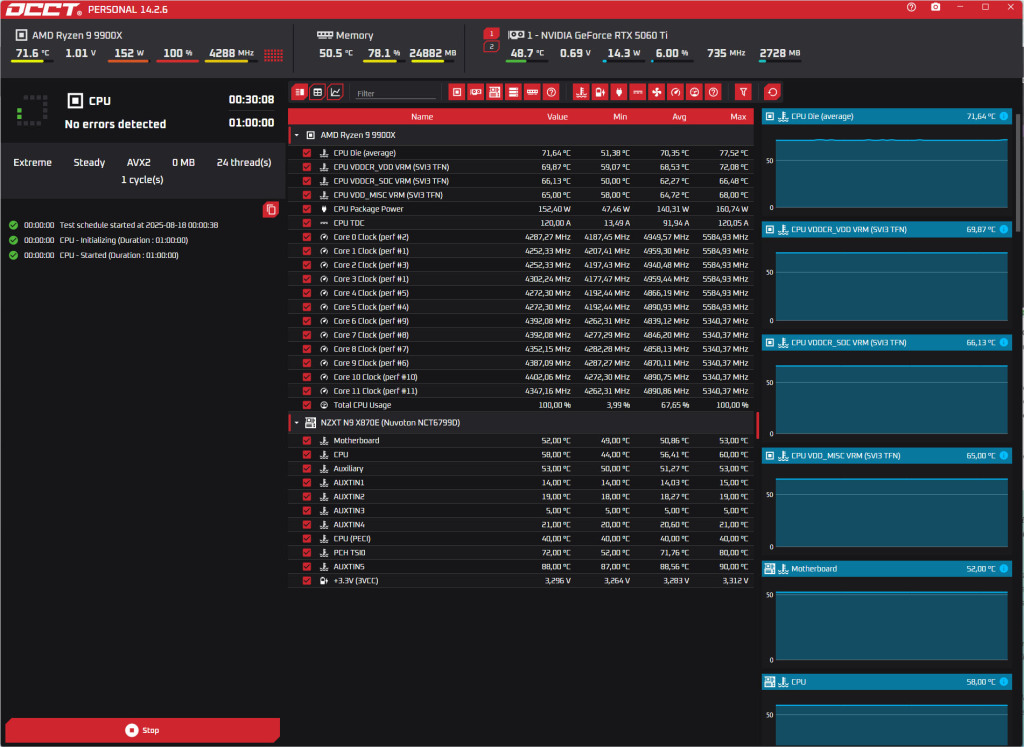The height and width of the screenshot is (747, 1024).
Task: Toggle the PCH TSI0 sensor checkbox
Action: coord(307,552)
